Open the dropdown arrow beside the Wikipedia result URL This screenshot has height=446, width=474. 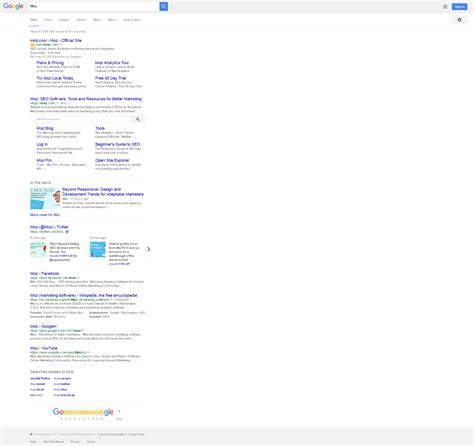tap(112, 300)
